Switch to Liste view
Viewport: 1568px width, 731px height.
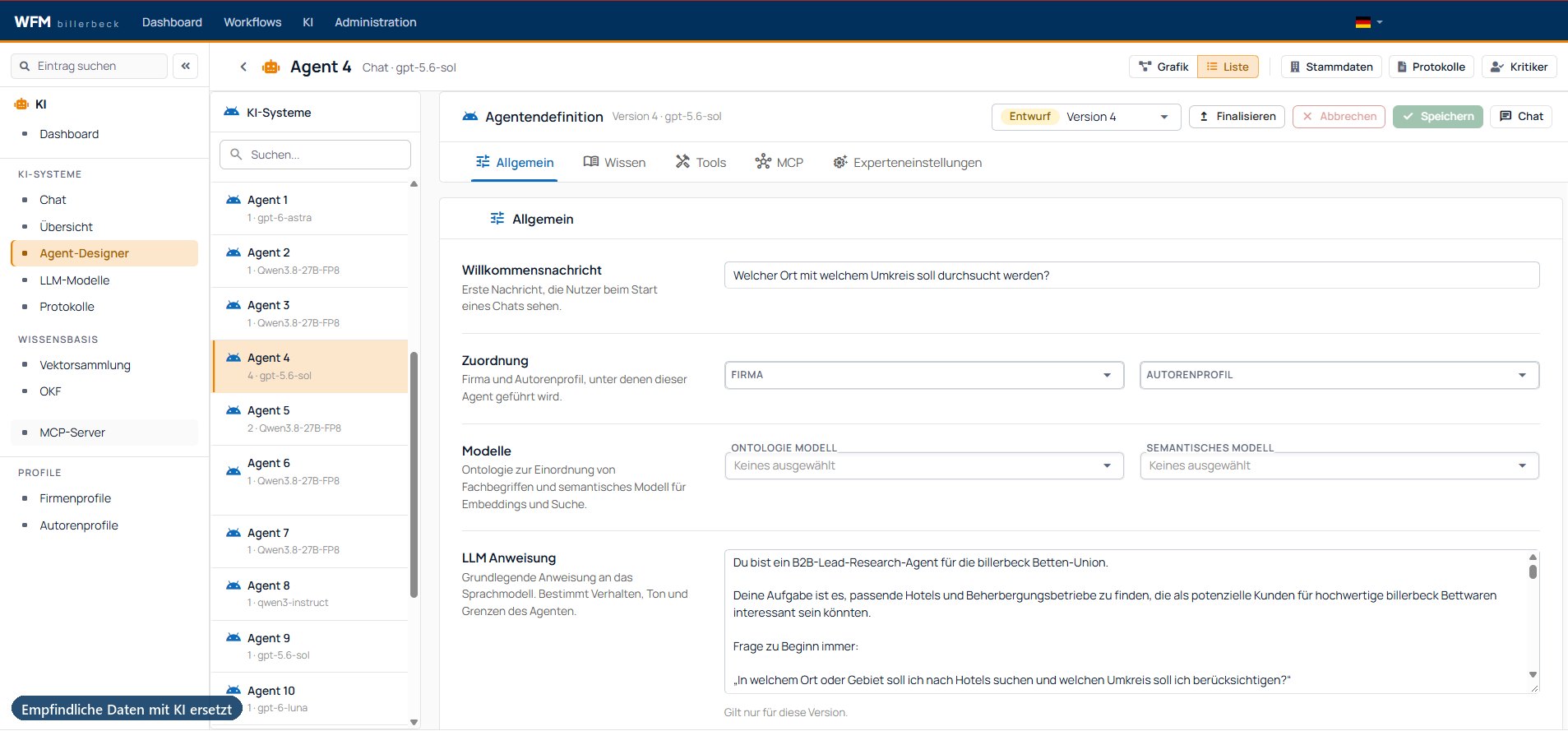coord(1228,67)
